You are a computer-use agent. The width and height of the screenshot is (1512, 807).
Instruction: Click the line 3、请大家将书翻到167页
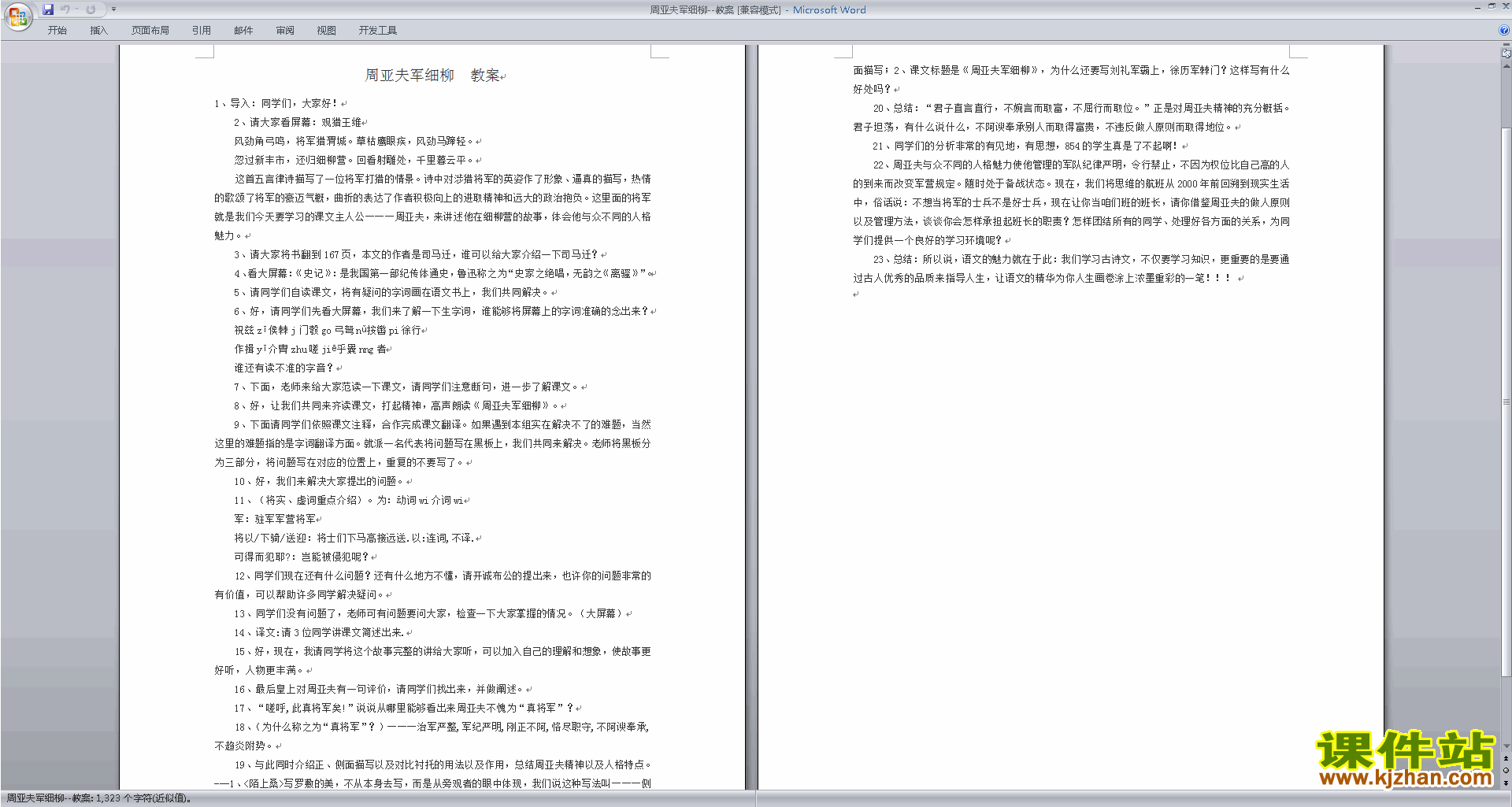point(417,254)
